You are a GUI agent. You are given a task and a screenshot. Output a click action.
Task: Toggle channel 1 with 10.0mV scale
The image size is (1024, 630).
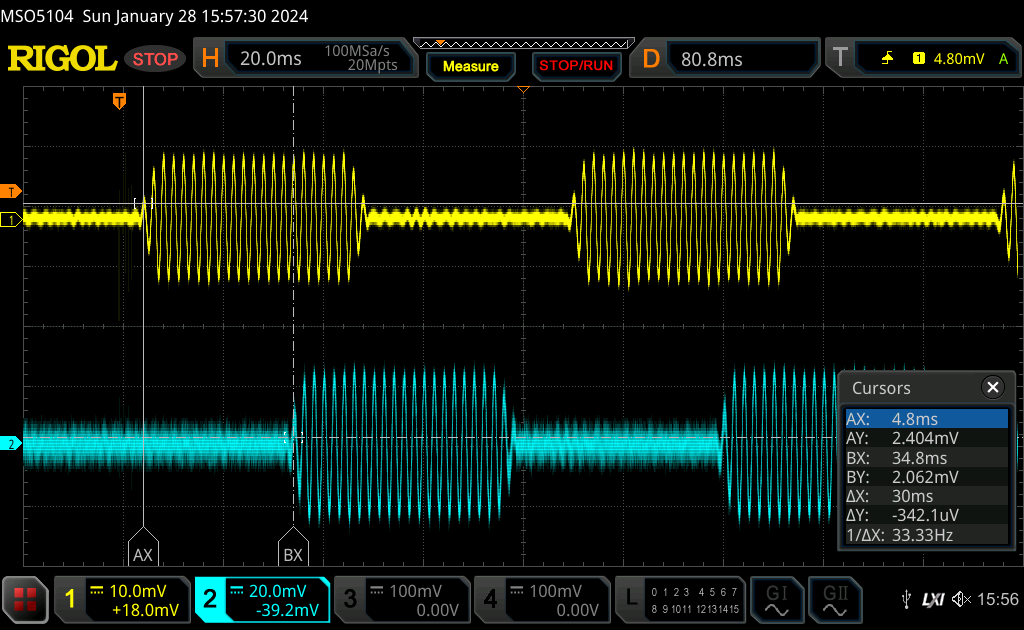pyautogui.click(x=122, y=599)
